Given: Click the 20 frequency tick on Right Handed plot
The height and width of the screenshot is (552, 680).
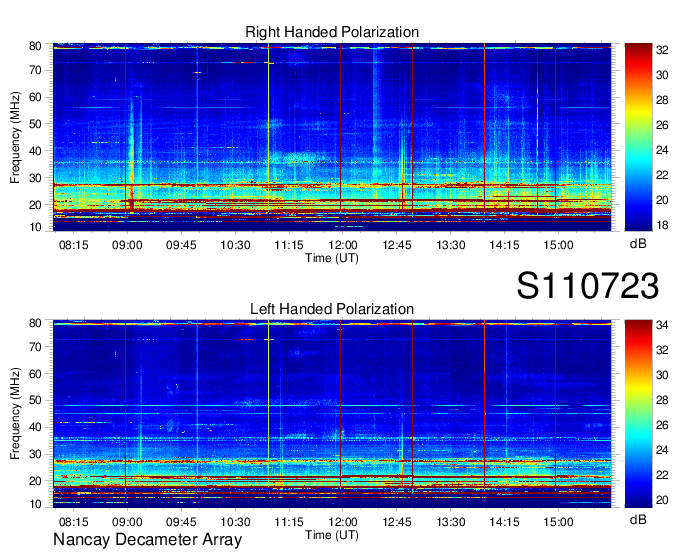Looking at the screenshot, I should click(x=35, y=205).
